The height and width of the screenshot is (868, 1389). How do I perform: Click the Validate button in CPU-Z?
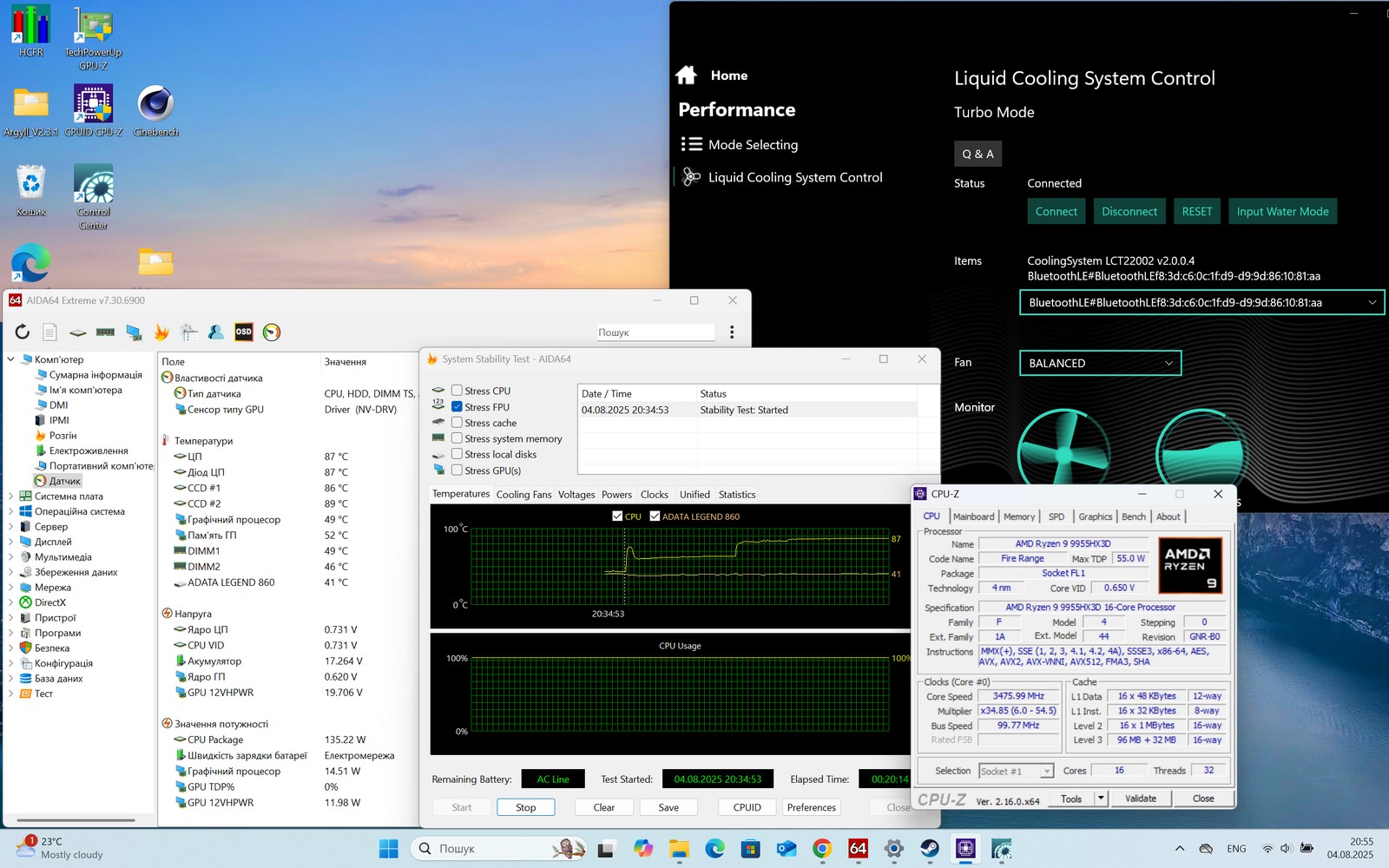coord(1141,798)
